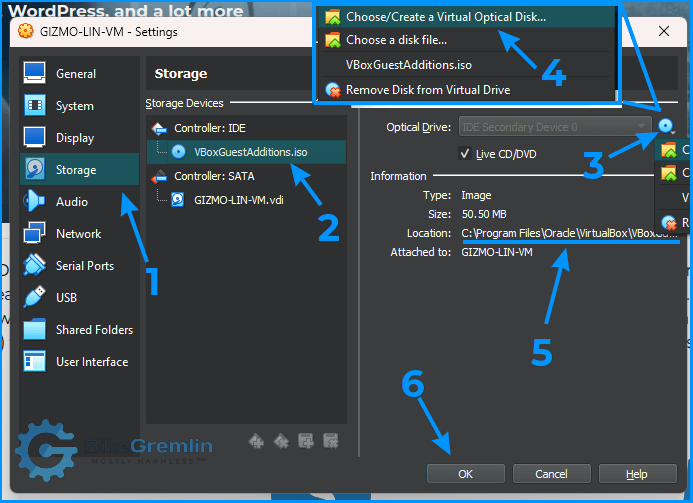
Task: Choose 'Choose a disk file...' menu entry
Action: (x=466, y=40)
